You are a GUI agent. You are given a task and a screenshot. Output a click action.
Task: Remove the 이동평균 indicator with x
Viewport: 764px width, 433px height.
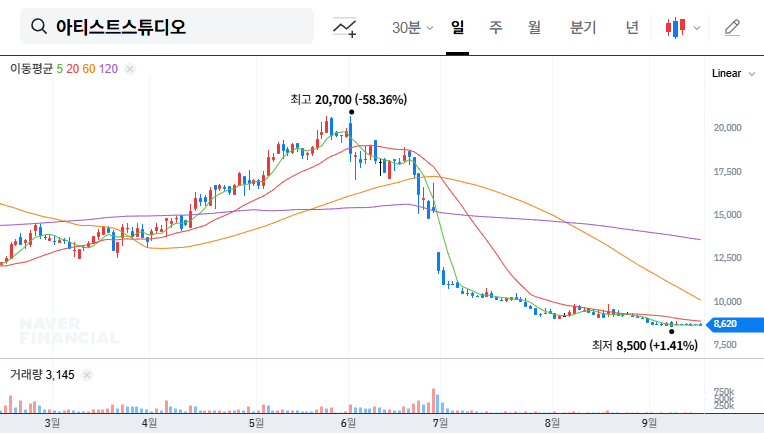point(130,69)
